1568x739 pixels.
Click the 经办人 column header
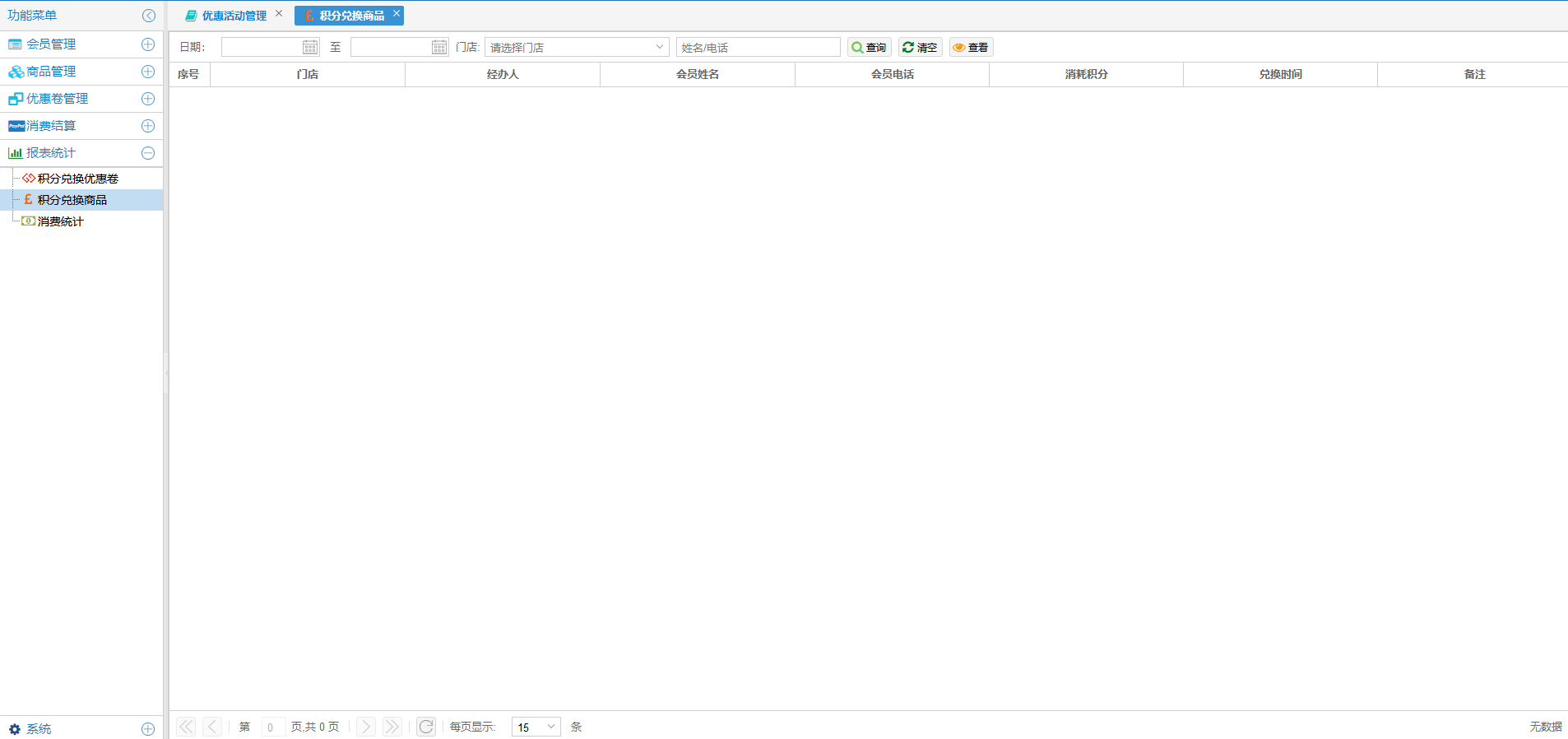click(x=503, y=74)
